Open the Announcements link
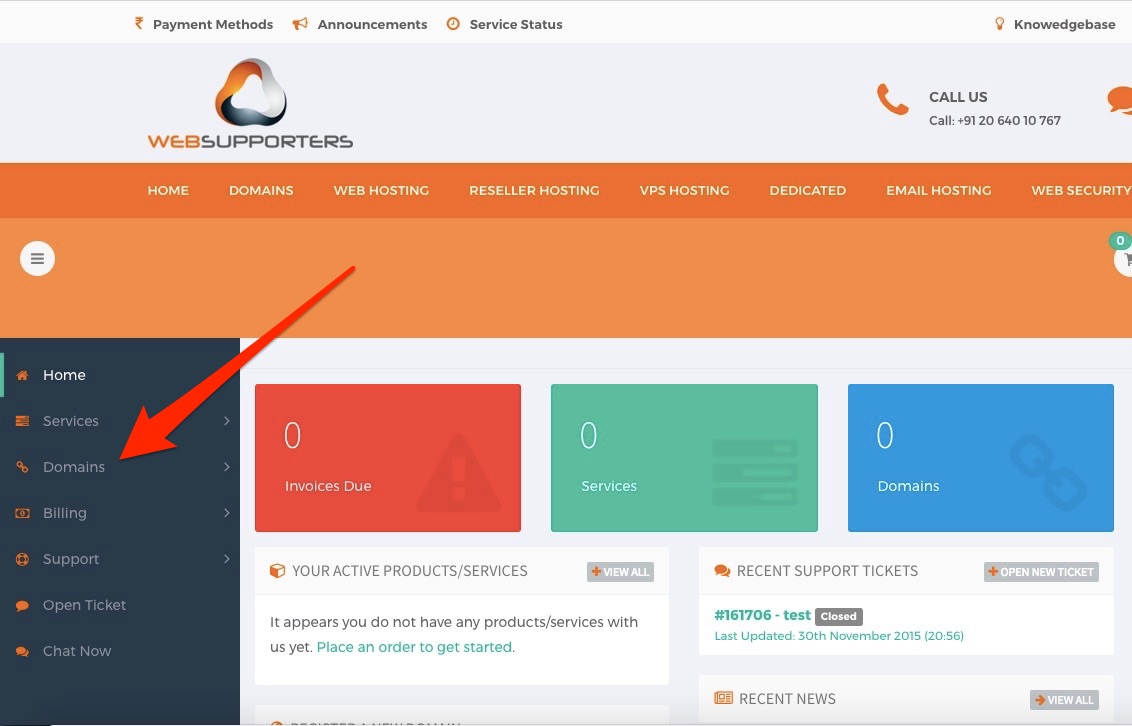Screen dimensions: 1132x726 [373, 25]
